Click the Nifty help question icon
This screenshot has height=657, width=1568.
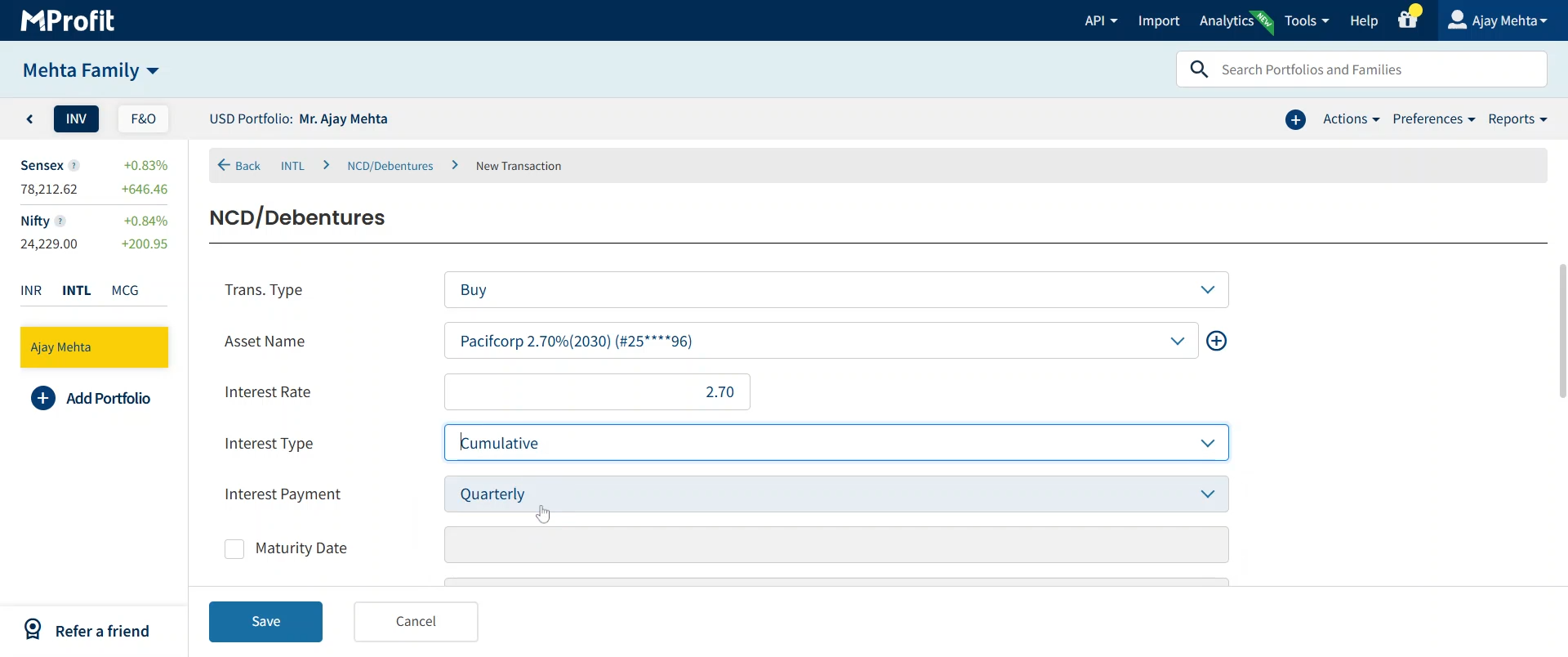click(x=60, y=221)
